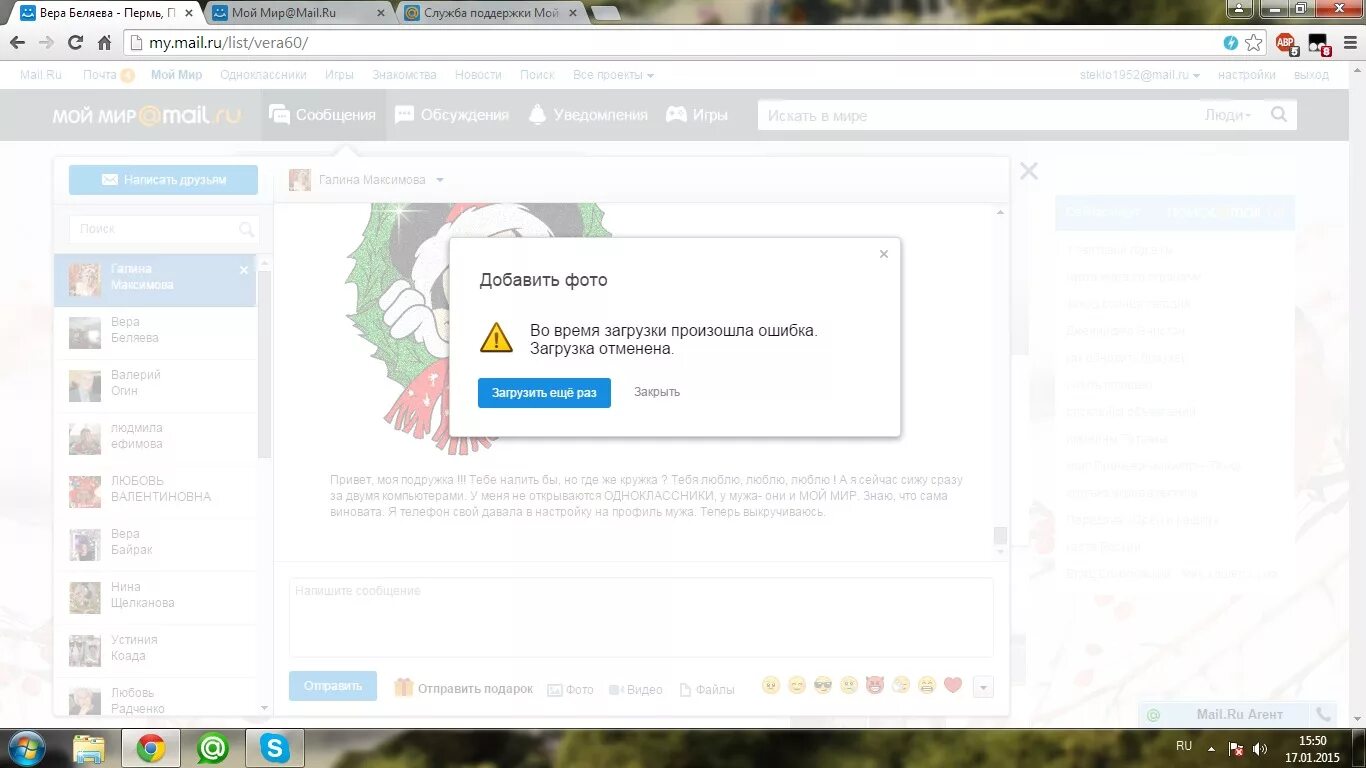Reload the page with refresh icon
The width and height of the screenshot is (1366, 768).
(75, 43)
